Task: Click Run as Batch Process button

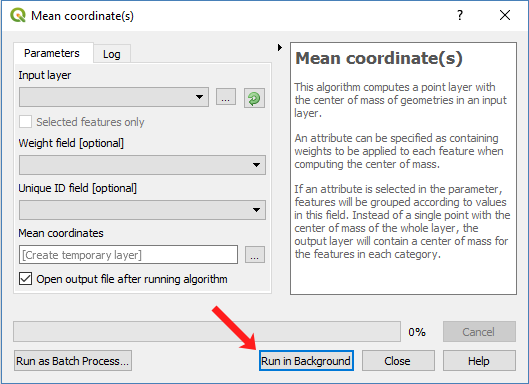Action: pos(73,361)
